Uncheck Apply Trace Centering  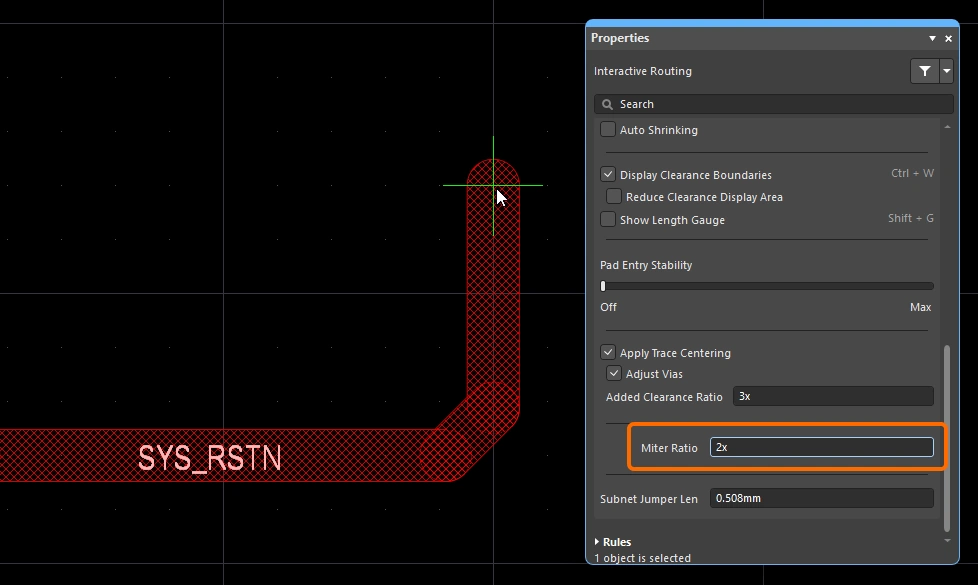pyautogui.click(x=608, y=352)
